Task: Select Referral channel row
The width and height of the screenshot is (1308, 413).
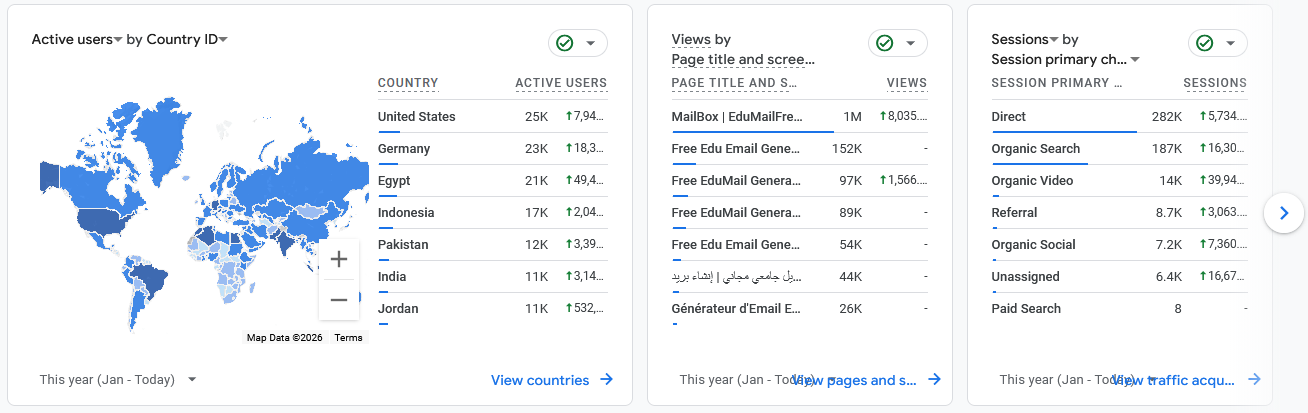Action: tap(1120, 213)
